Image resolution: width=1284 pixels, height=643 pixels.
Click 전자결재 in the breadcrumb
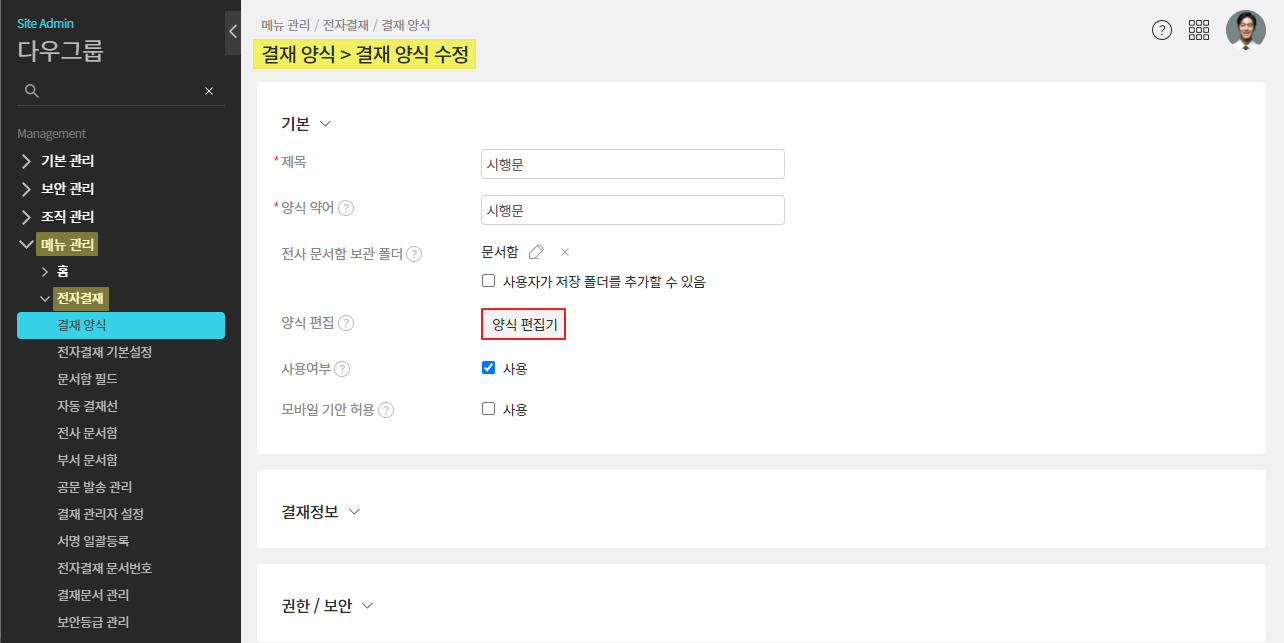tap(346, 25)
